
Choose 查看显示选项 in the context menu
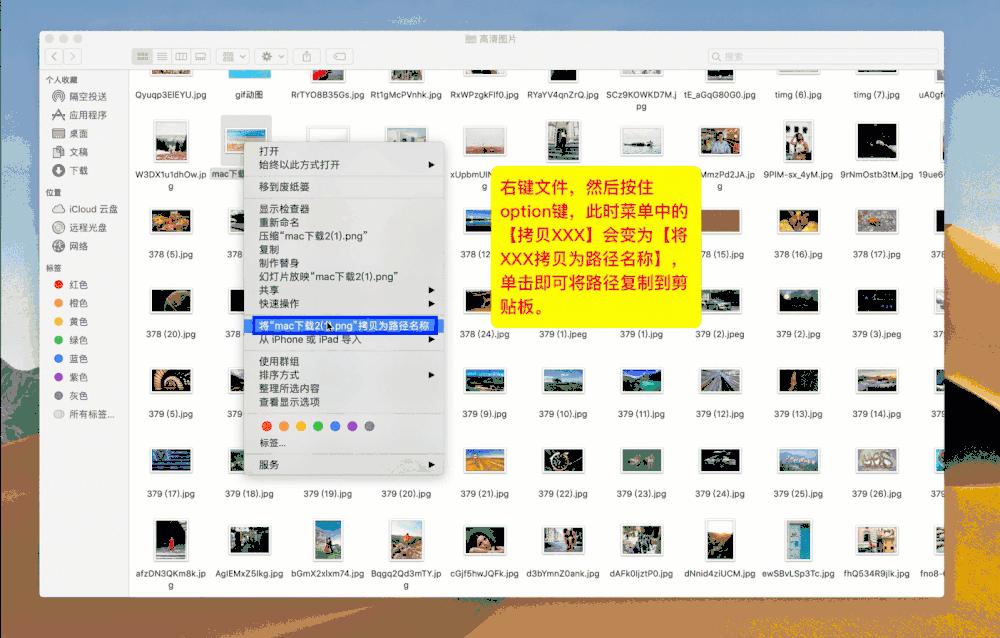point(344,402)
